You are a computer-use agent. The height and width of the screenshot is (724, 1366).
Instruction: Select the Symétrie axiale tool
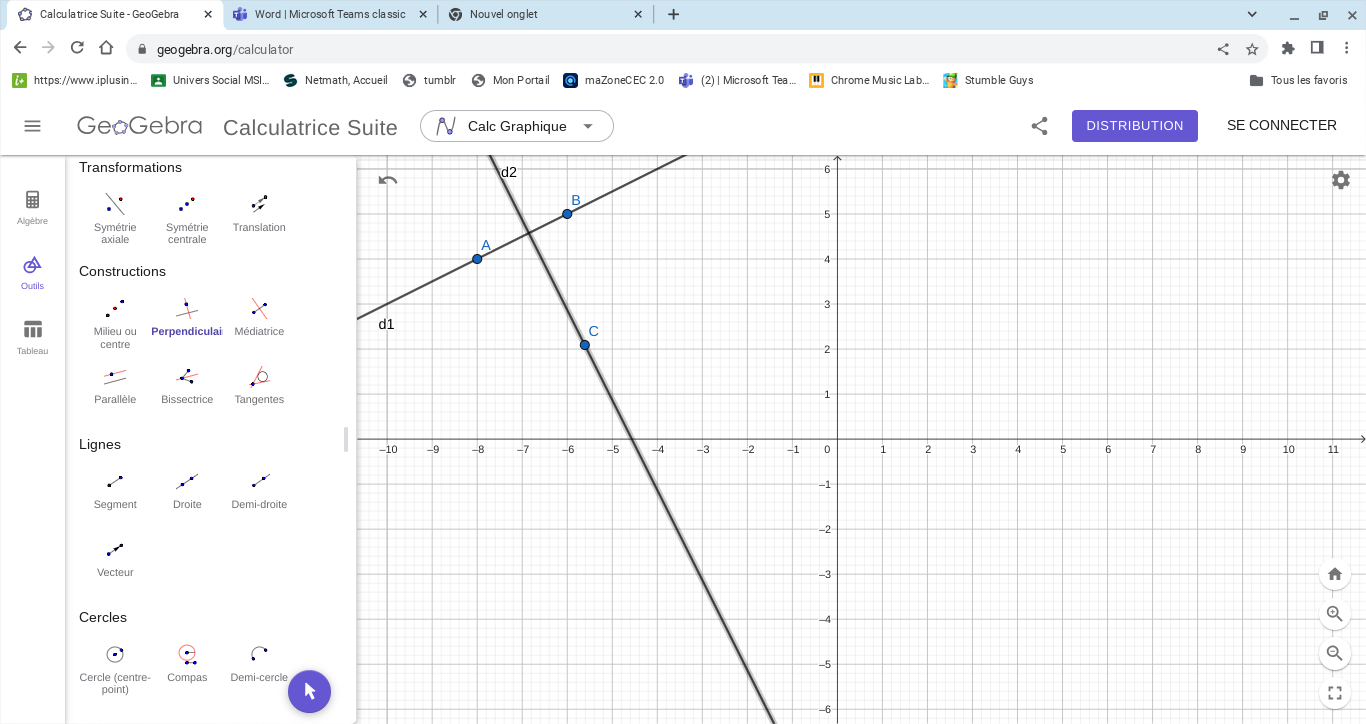pos(115,217)
